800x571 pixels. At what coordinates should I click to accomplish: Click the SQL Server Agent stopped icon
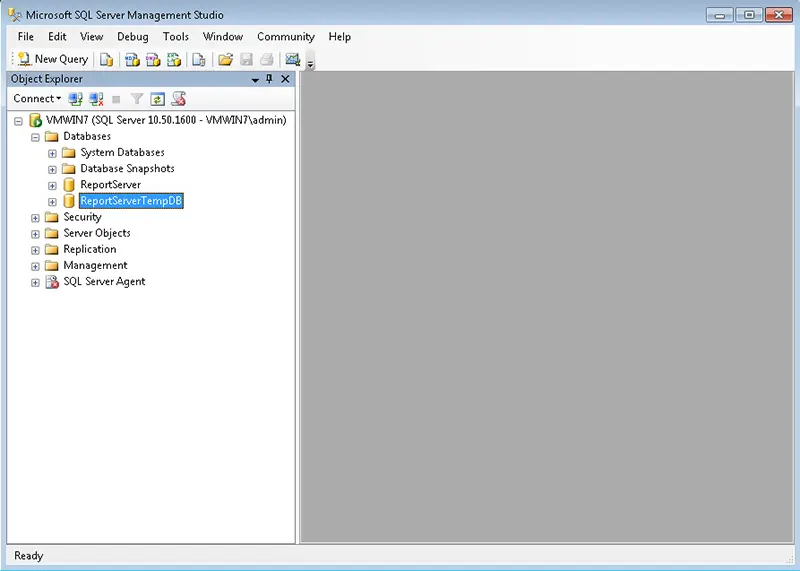52,282
